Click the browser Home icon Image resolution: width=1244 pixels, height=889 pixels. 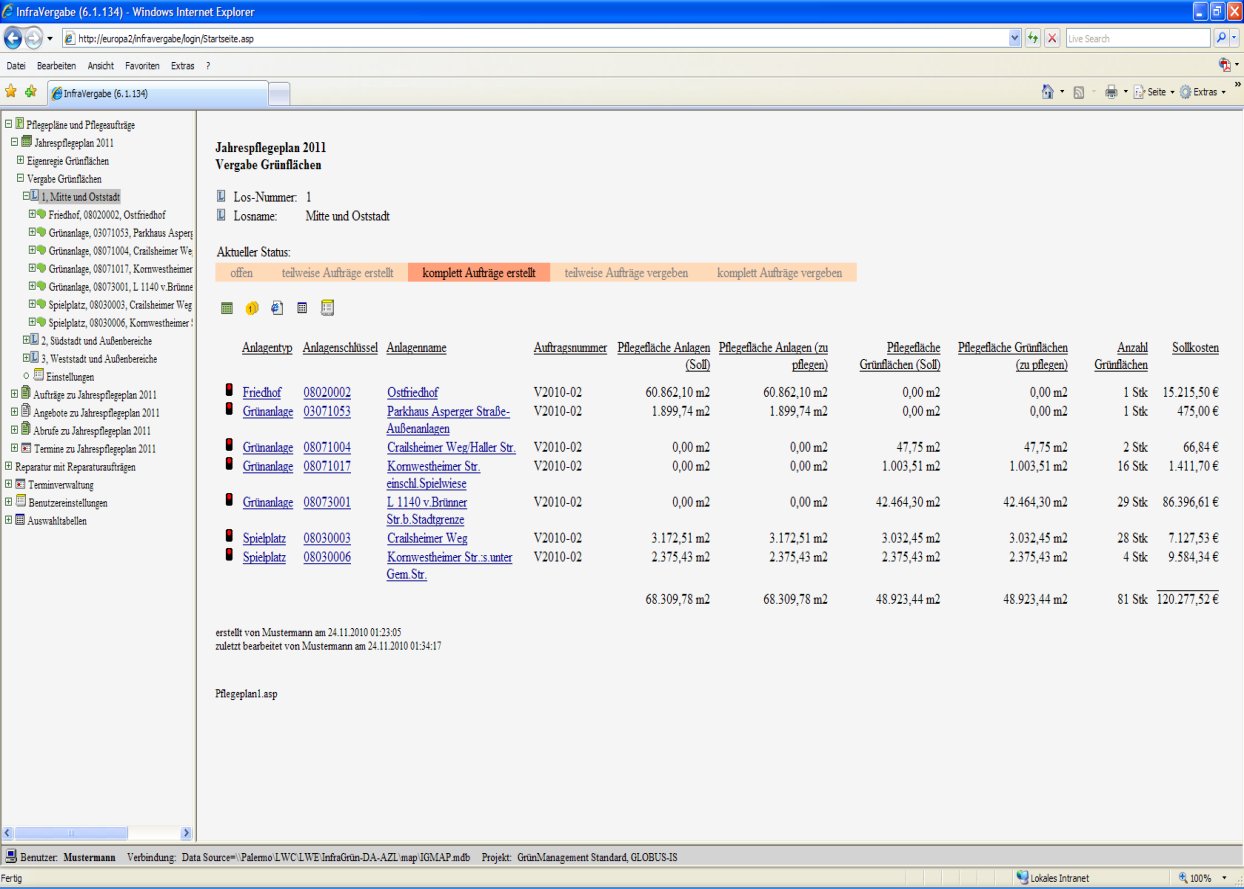(x=1047, y=91)
